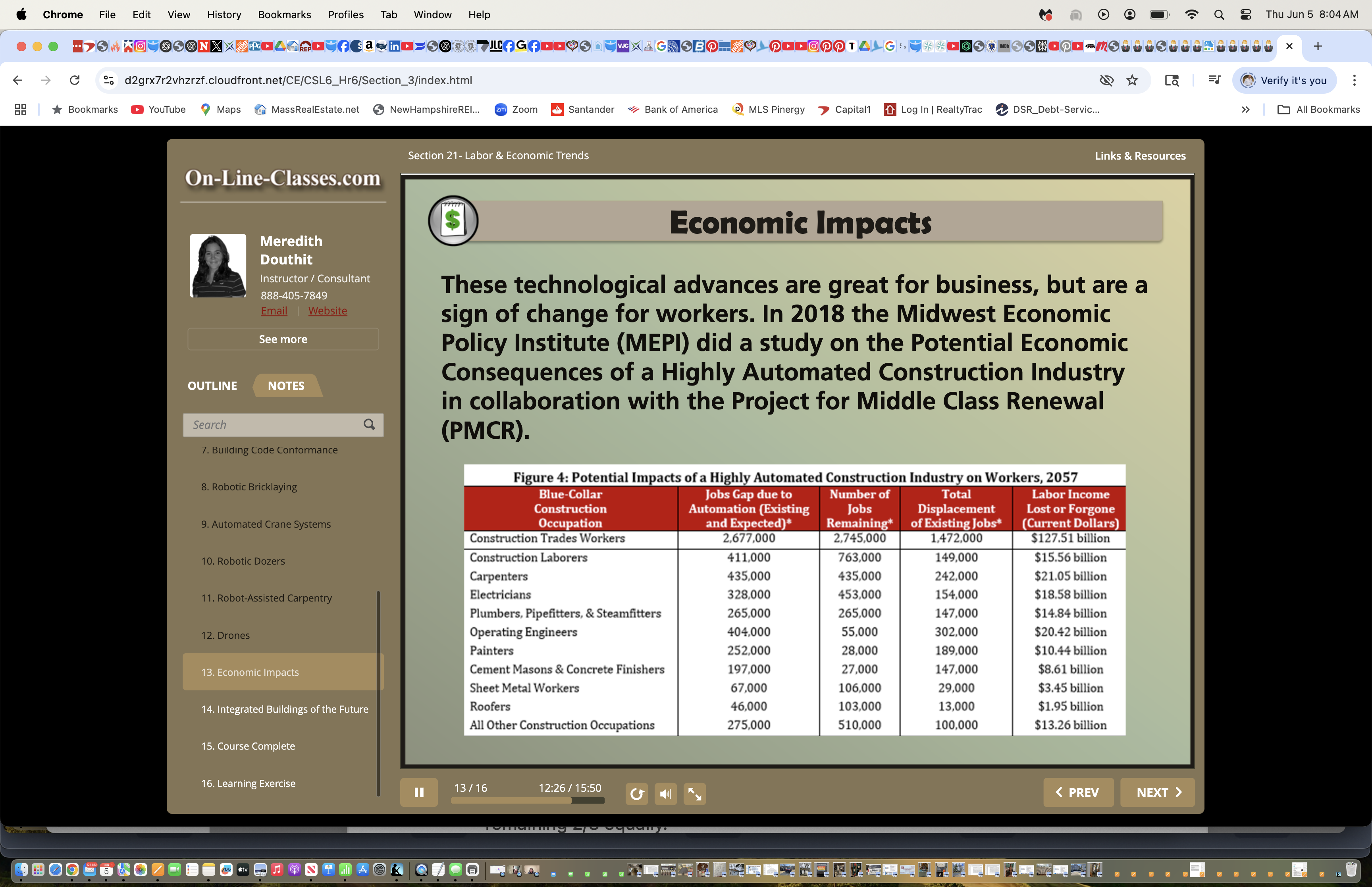Open the bookmark apps grid icon
The image size is (1372, 887).
pos(21,110)
